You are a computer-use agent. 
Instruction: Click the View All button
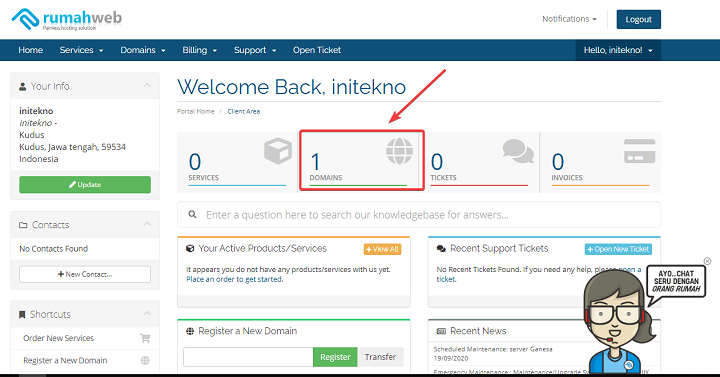coord(382,249)
